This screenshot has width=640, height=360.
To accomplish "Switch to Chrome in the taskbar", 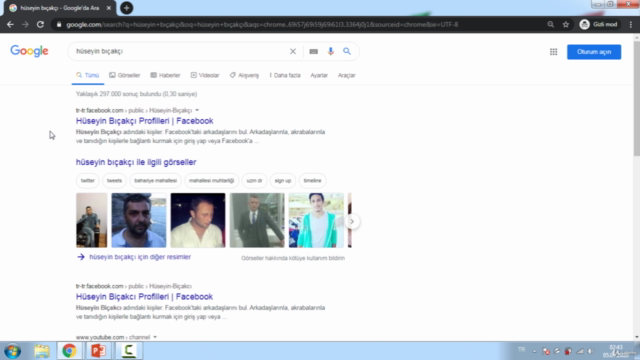I will pos(69,351).
